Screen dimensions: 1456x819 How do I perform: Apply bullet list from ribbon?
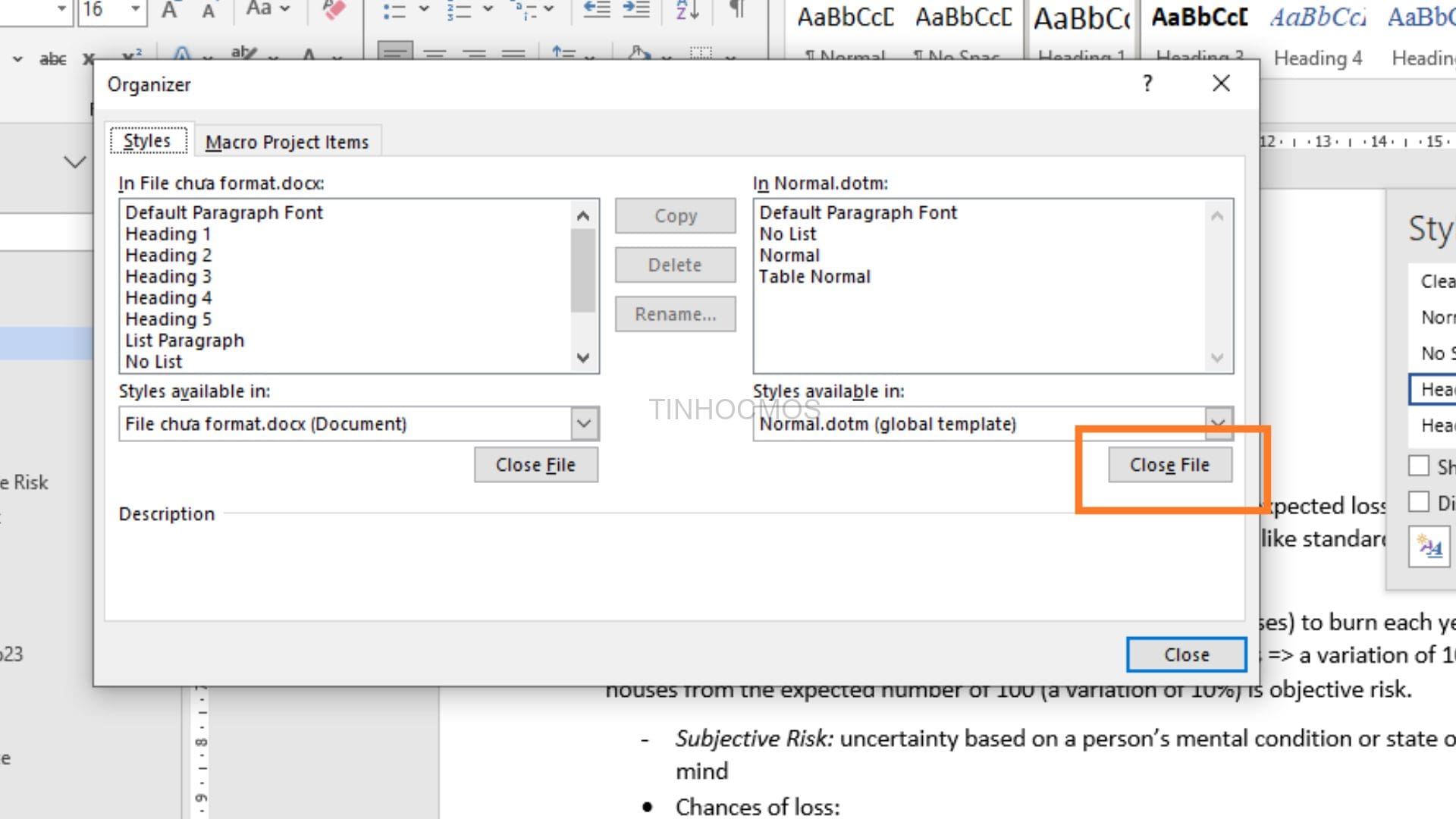coord(394,10)
